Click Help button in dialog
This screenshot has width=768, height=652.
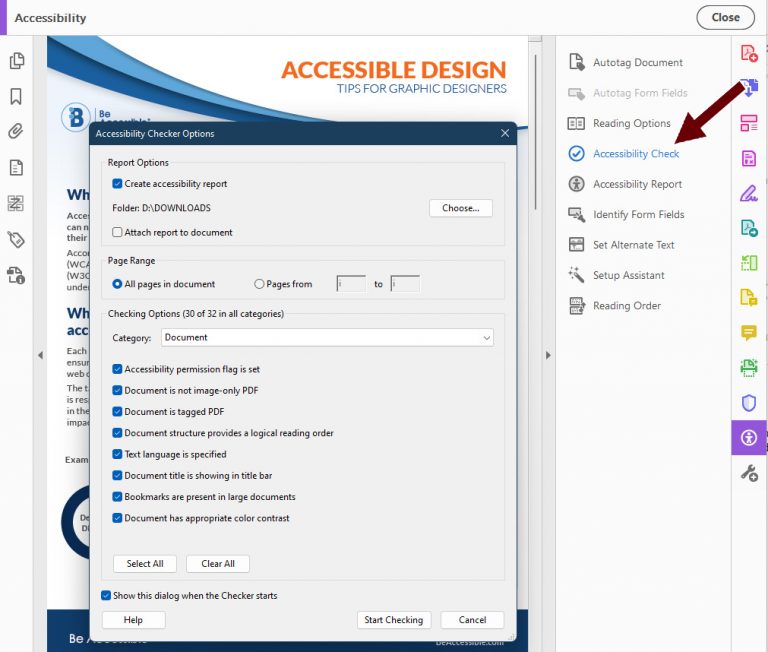(x=133, y=620)
